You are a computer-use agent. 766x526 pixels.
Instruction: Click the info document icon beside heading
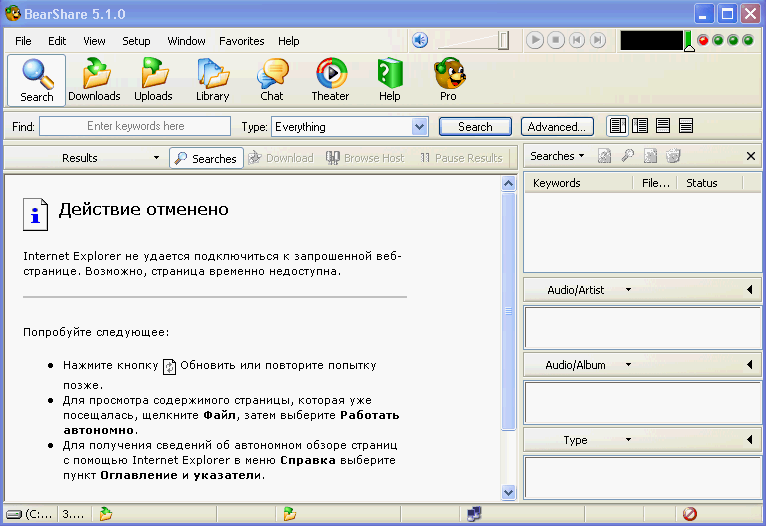coord(35,214)
